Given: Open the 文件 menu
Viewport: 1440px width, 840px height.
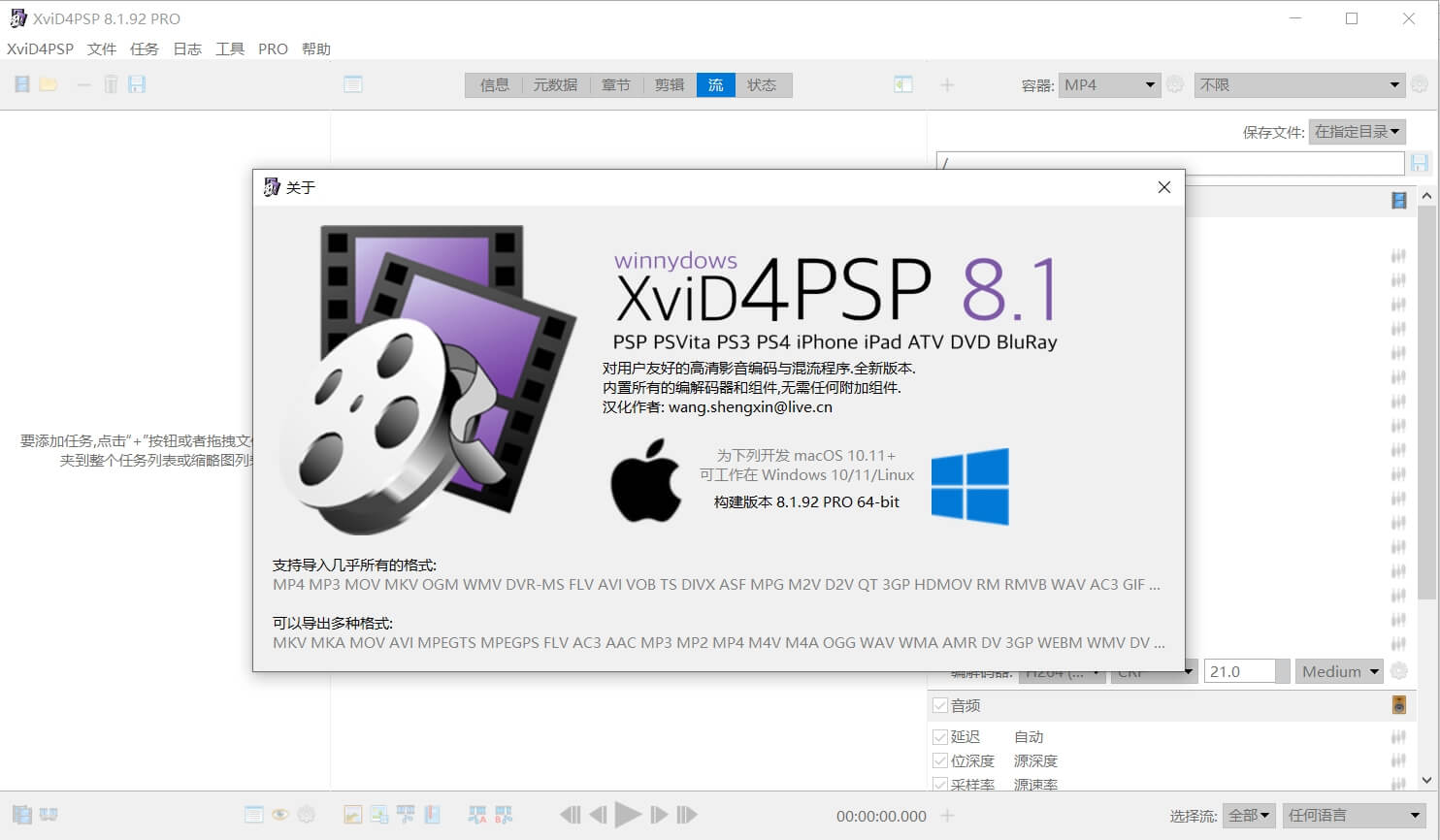Looking at the screenshot, I should click(102, 48).
